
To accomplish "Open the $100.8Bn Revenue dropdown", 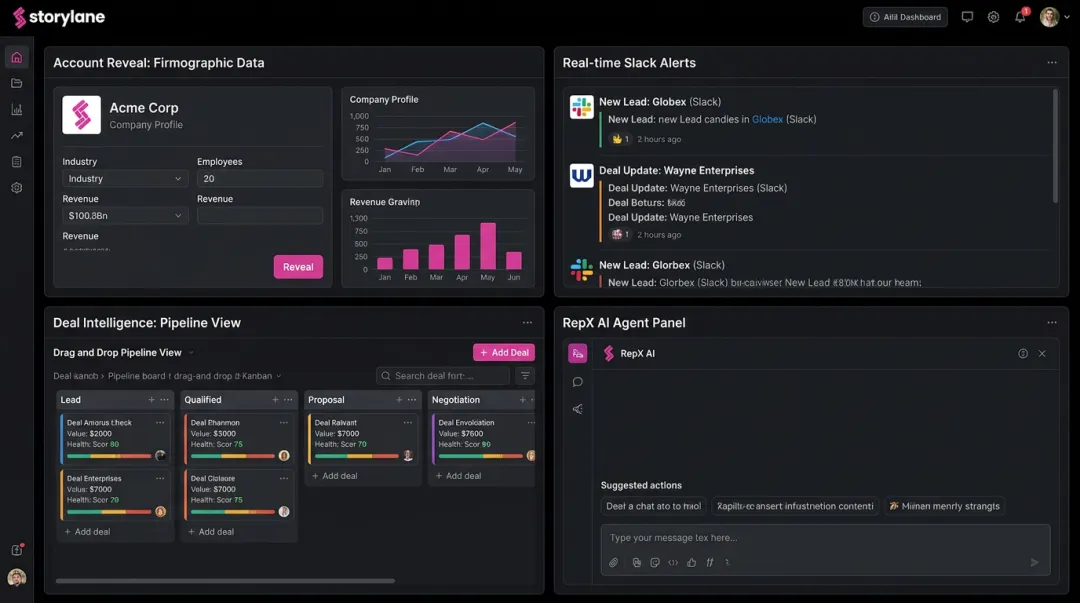I will click(x=125, y=216).
